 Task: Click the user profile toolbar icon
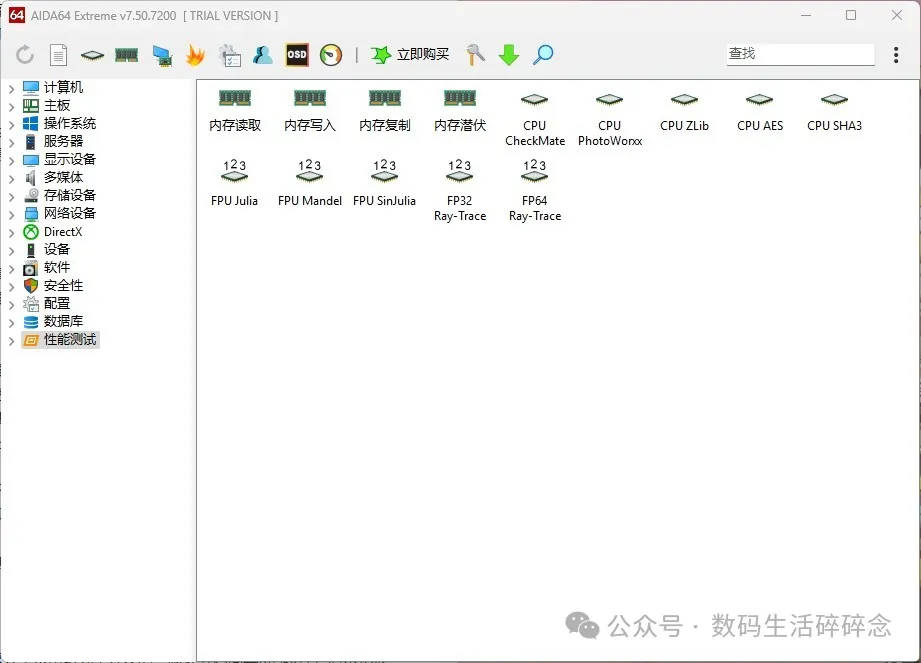[x=263, y=55]
